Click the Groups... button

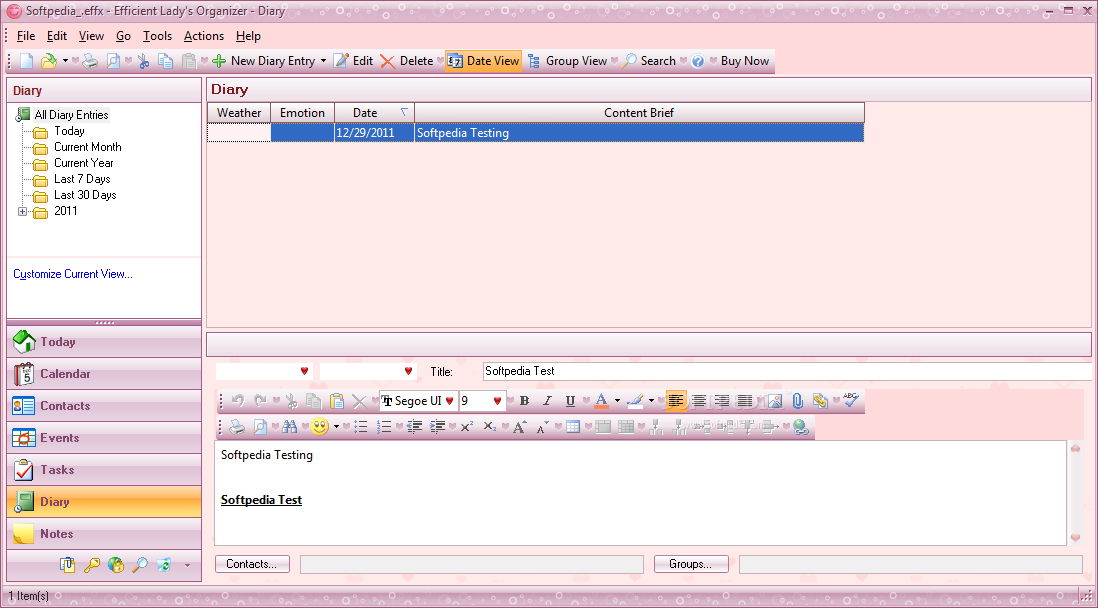[x=691, y=564]
